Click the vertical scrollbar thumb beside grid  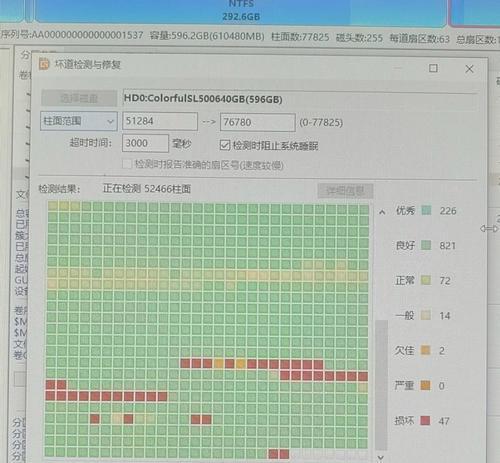[381, 385]
